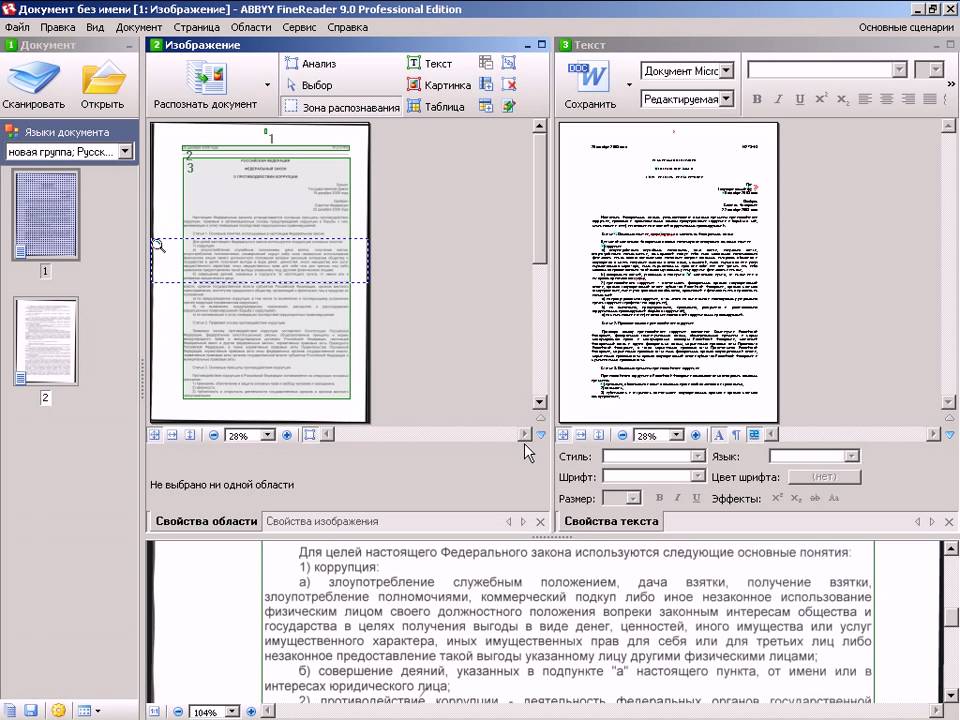Toggle Italic in the Text toolbar
The height and width of the screenshot is (720, 960).
pyautogui.click(x=778, y=99)
